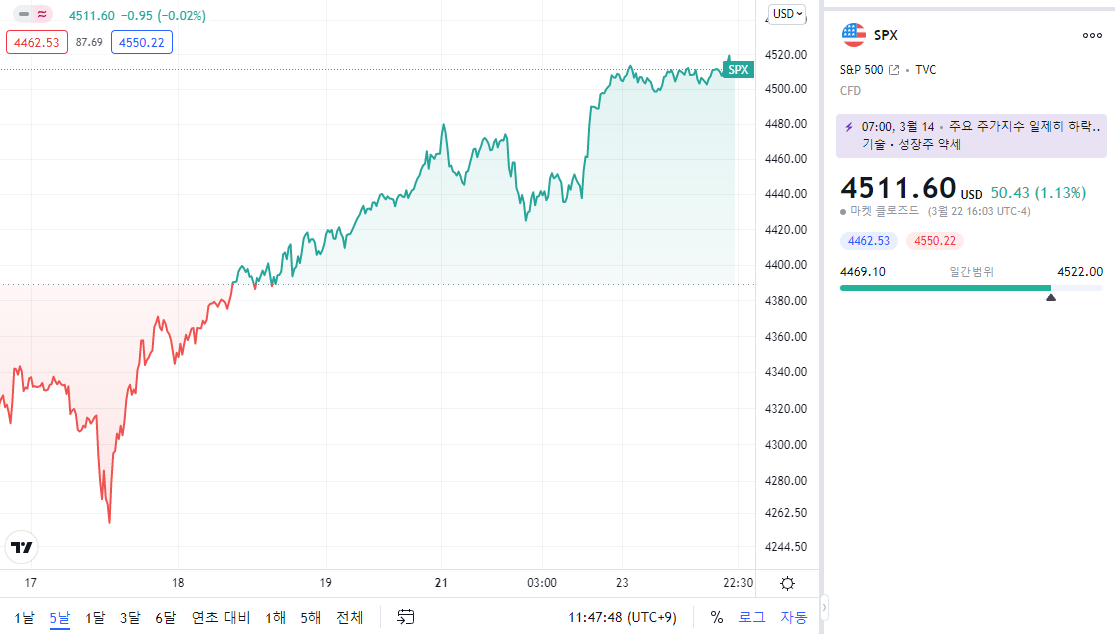The image size is (1115, 634).
Task: Click the red 4462.53 sell button
Action: pos(37,43)
